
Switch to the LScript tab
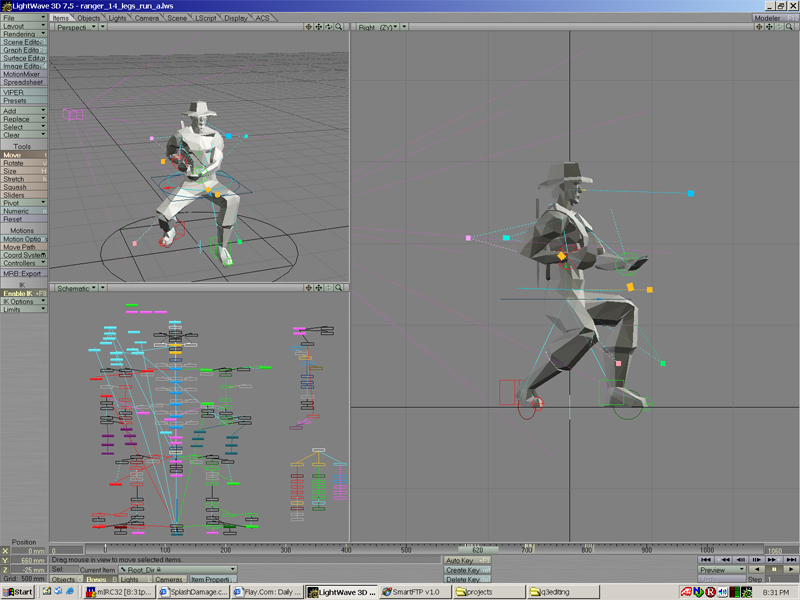tap(206, 18)
